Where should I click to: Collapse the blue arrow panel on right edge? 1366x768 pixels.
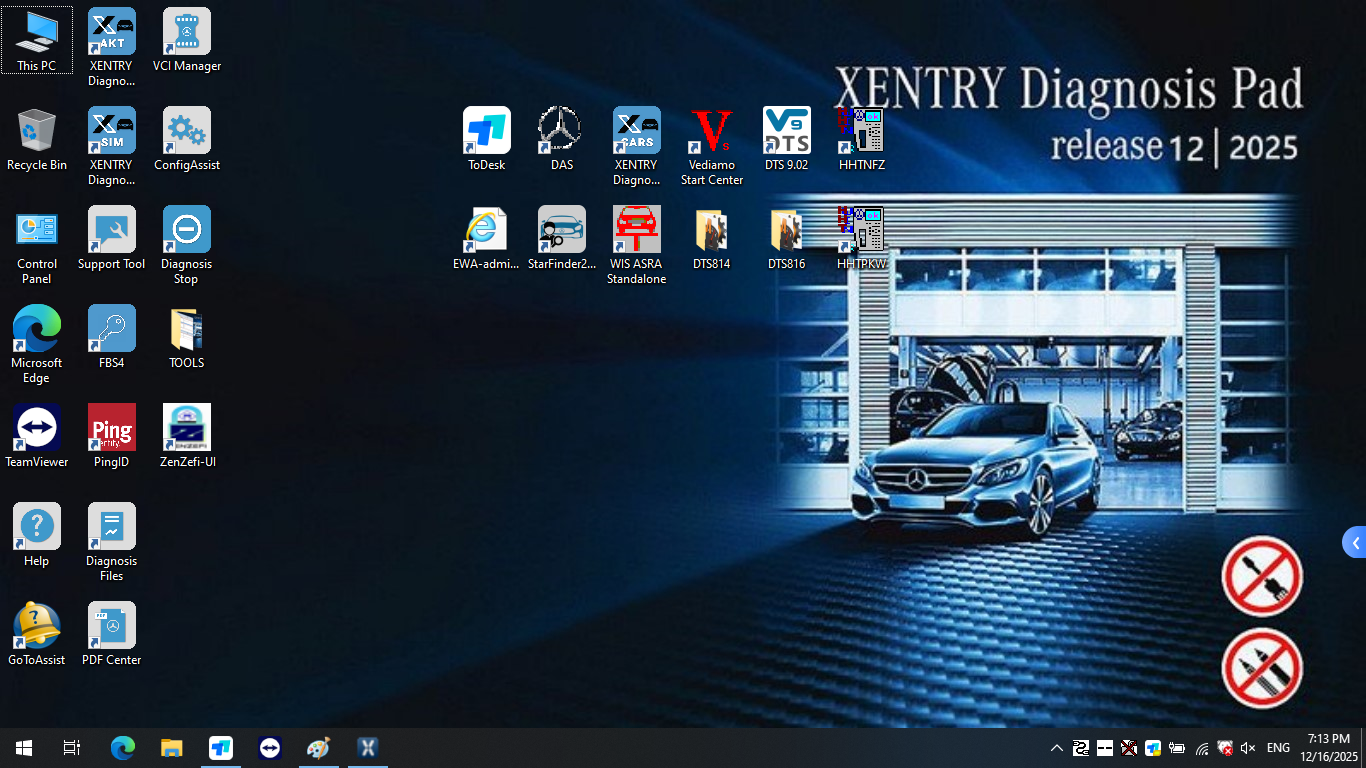coord(1357,542)
